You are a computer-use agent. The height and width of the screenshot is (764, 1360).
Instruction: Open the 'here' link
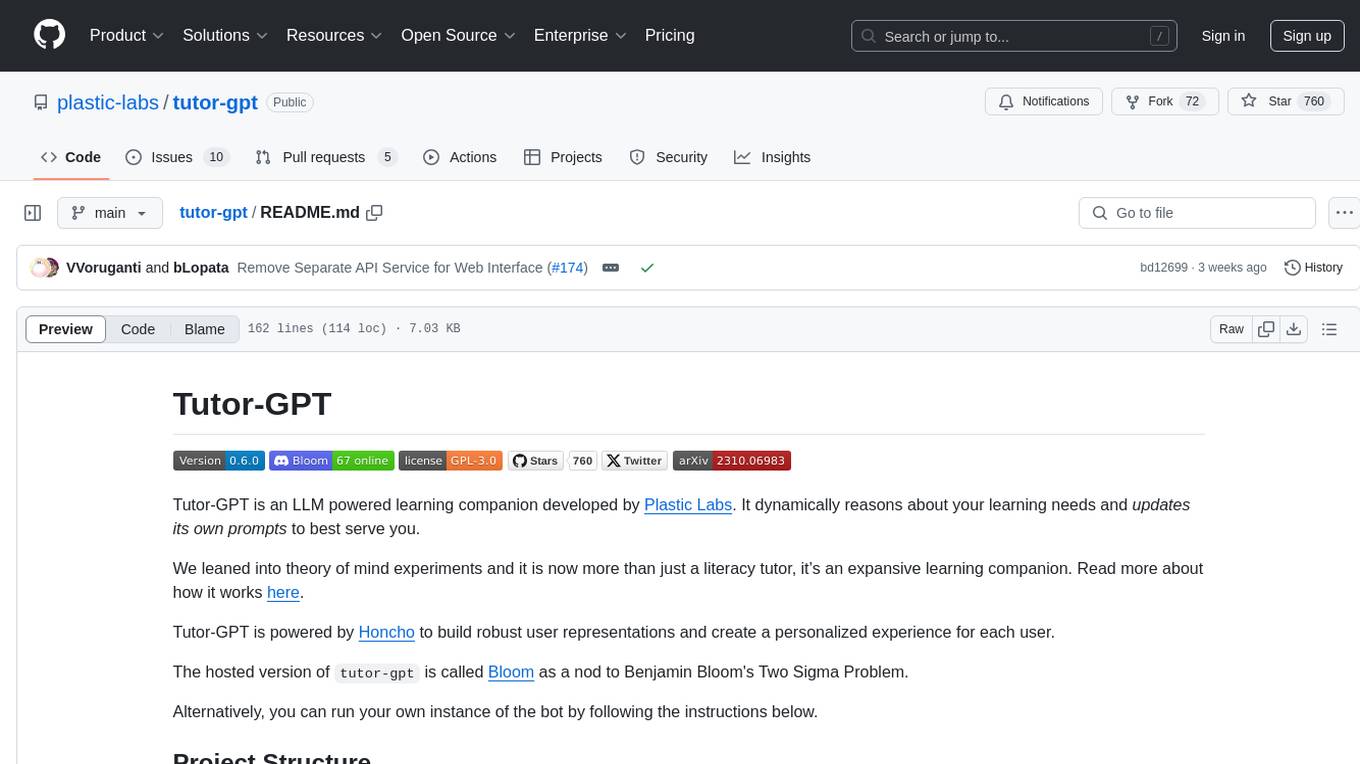point(283,592)
